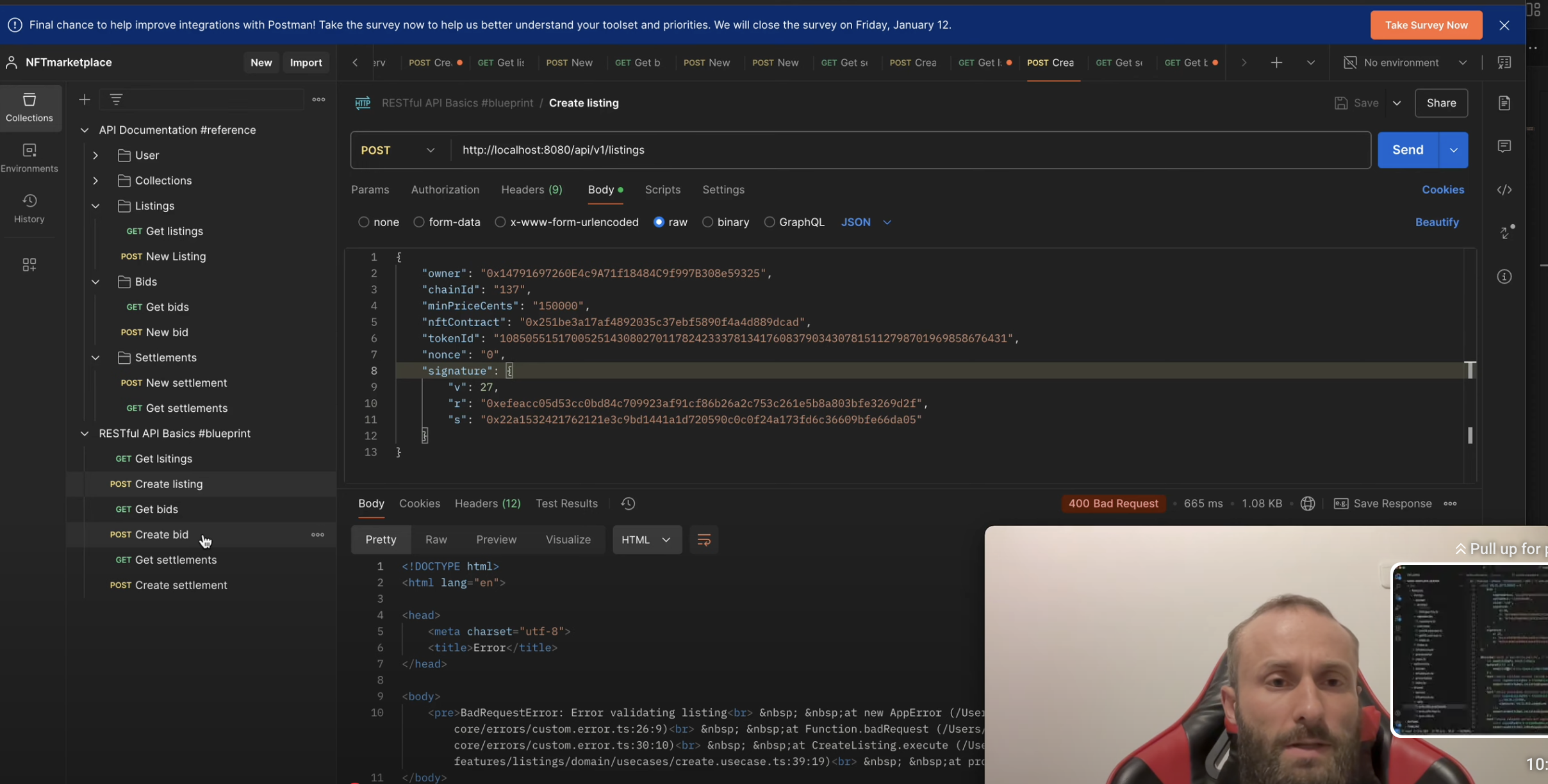The image size is (1548, 784).
Task: Select the binary body type
Action: 707,222
